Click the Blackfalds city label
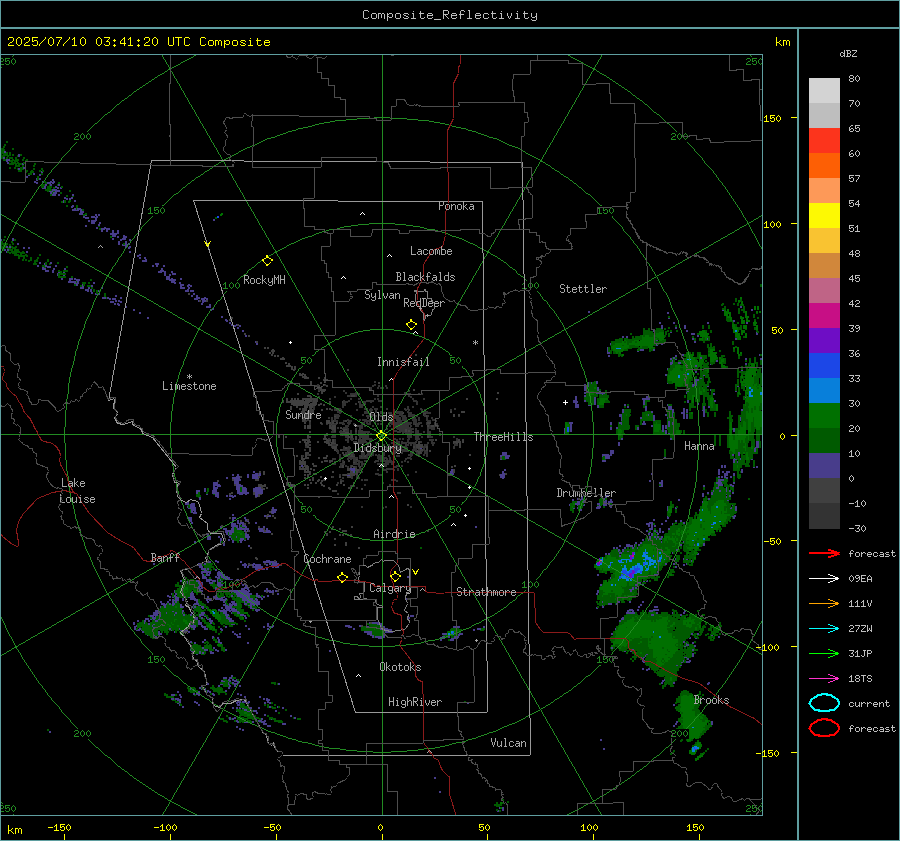 coord(425,277)
